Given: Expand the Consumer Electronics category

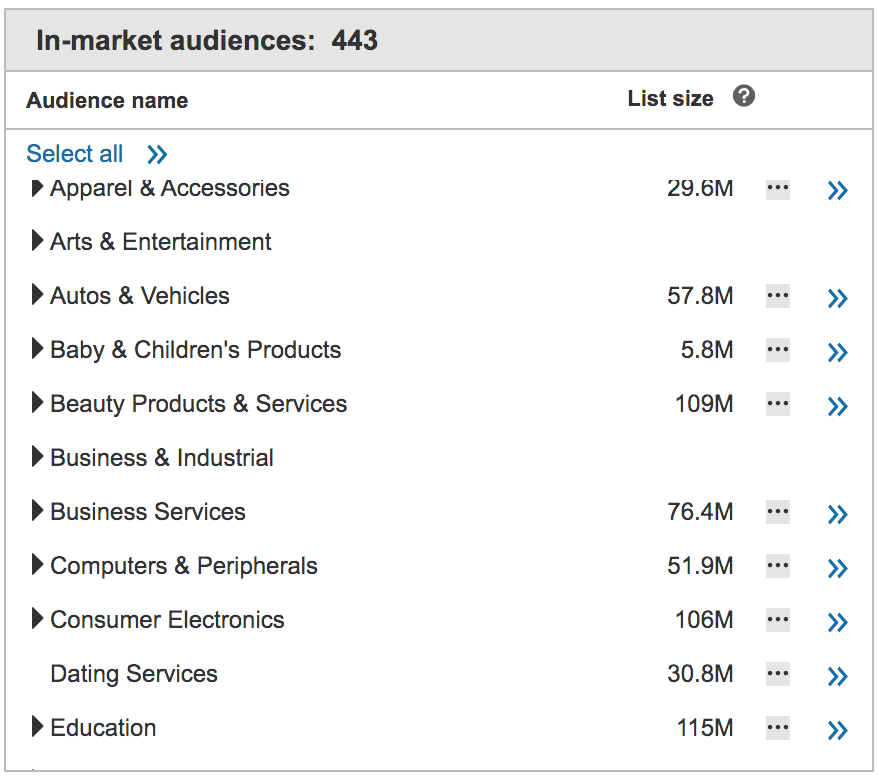Looking at the screenshot, I should tap(37, 619).
